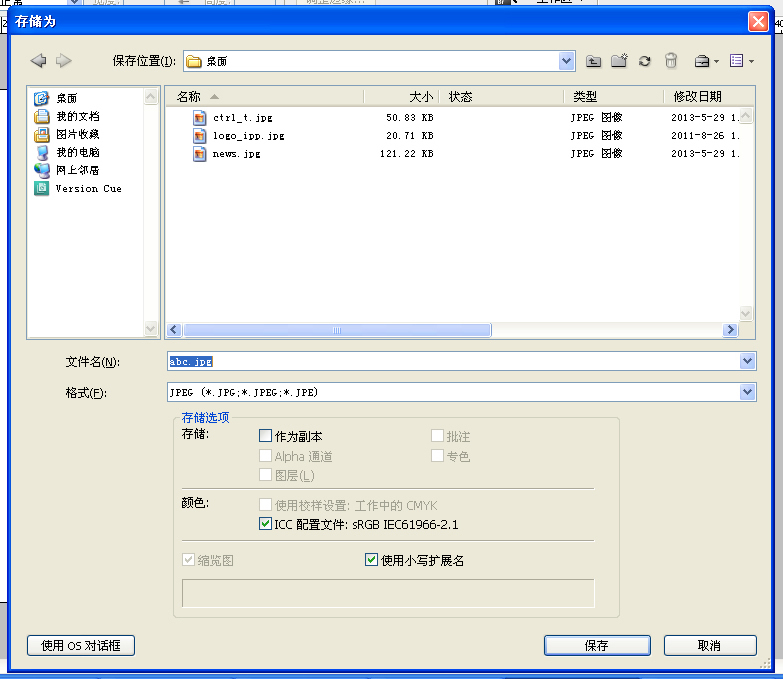Image resolution: width=783 pixels, height=679 pixels.
Task: Click the file list scroll left arrow
Action: 174,330
